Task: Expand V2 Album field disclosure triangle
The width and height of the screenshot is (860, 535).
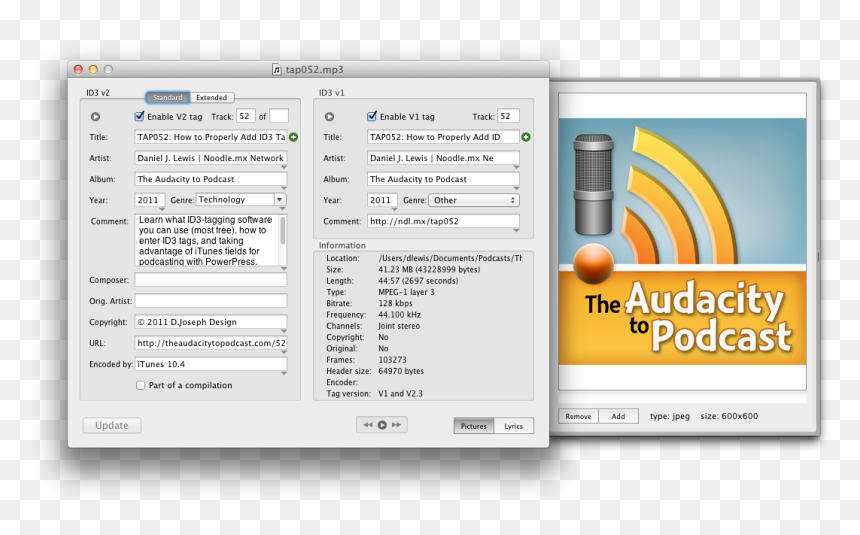Action: coord(284,188)
